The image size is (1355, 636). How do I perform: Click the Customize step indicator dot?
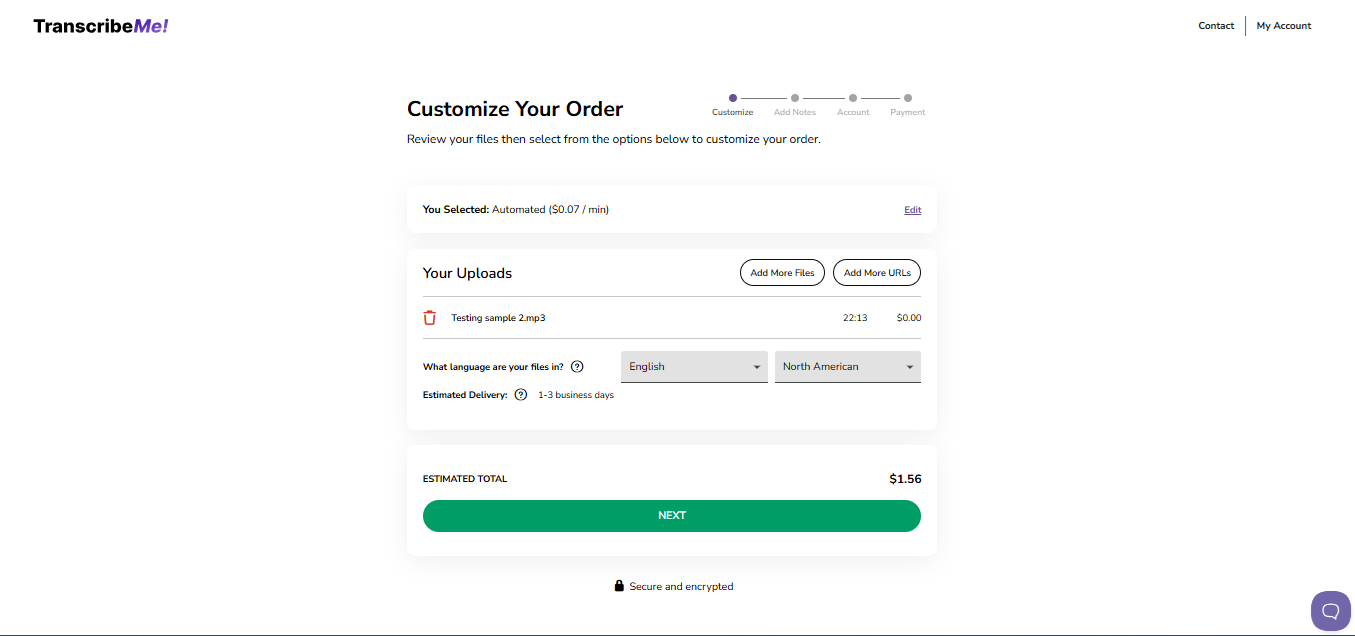point(733,97)
